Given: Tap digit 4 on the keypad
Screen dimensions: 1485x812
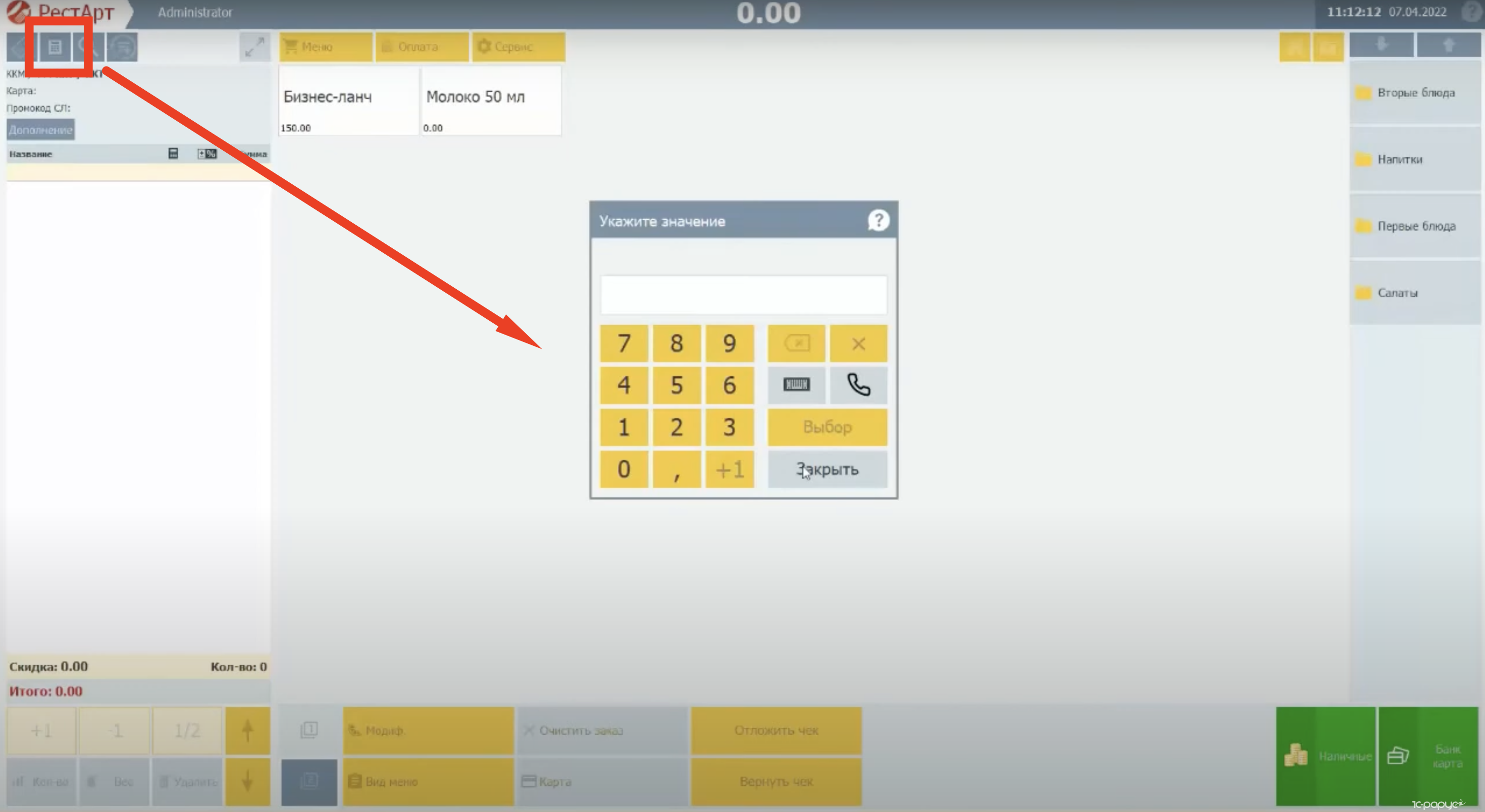Looking at the screenshot, I should [624, 385].
